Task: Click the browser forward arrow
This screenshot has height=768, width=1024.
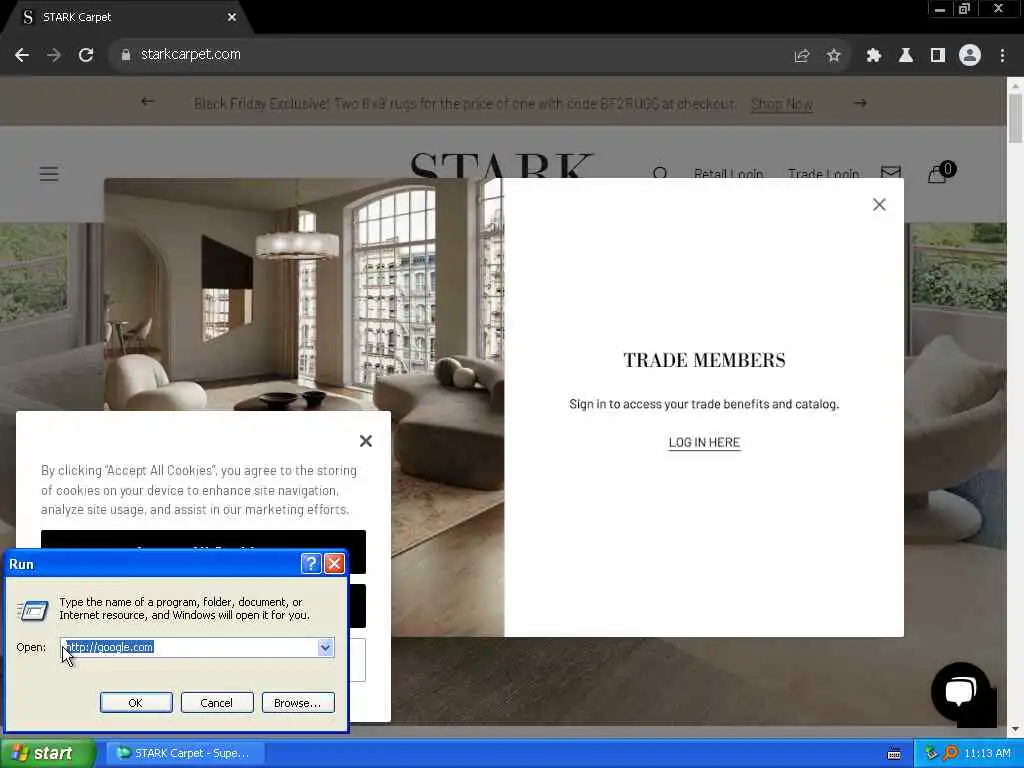Action: (54, 55)
